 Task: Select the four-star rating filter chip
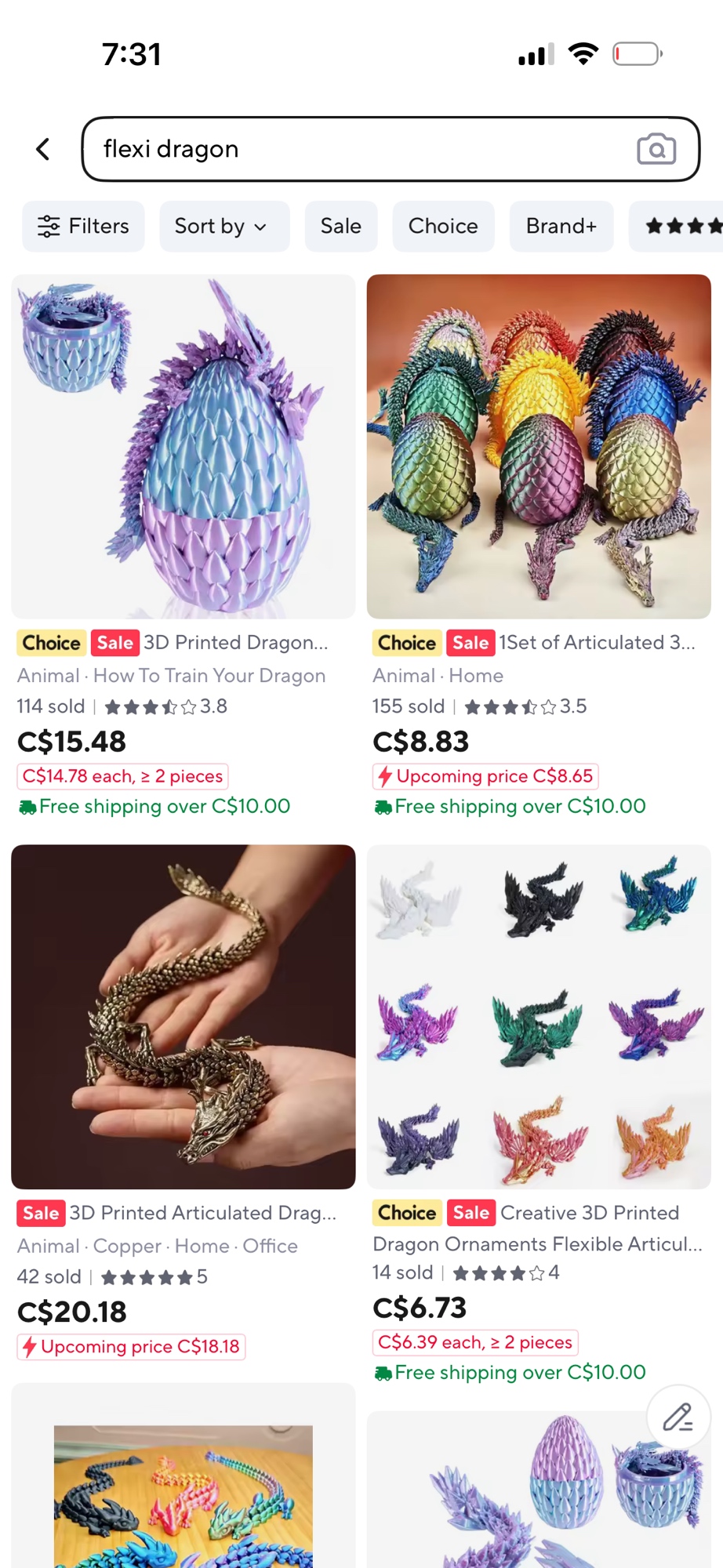676,226
